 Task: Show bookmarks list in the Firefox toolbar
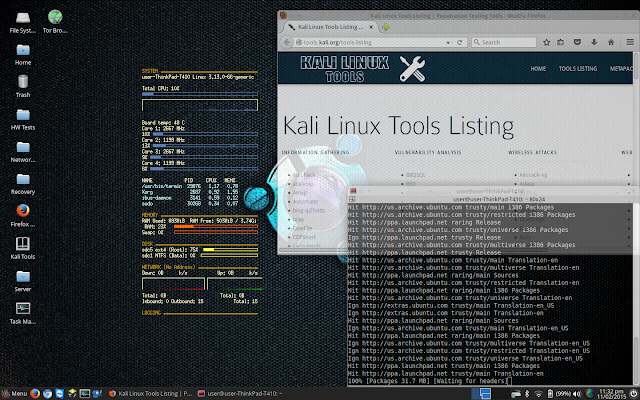point(561,42)
